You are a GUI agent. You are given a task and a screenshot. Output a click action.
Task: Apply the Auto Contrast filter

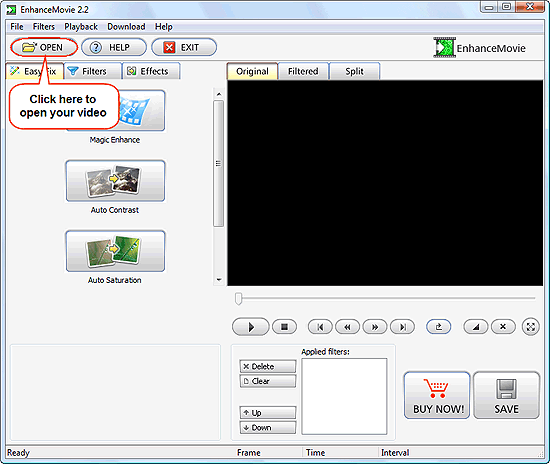(115, 181)
